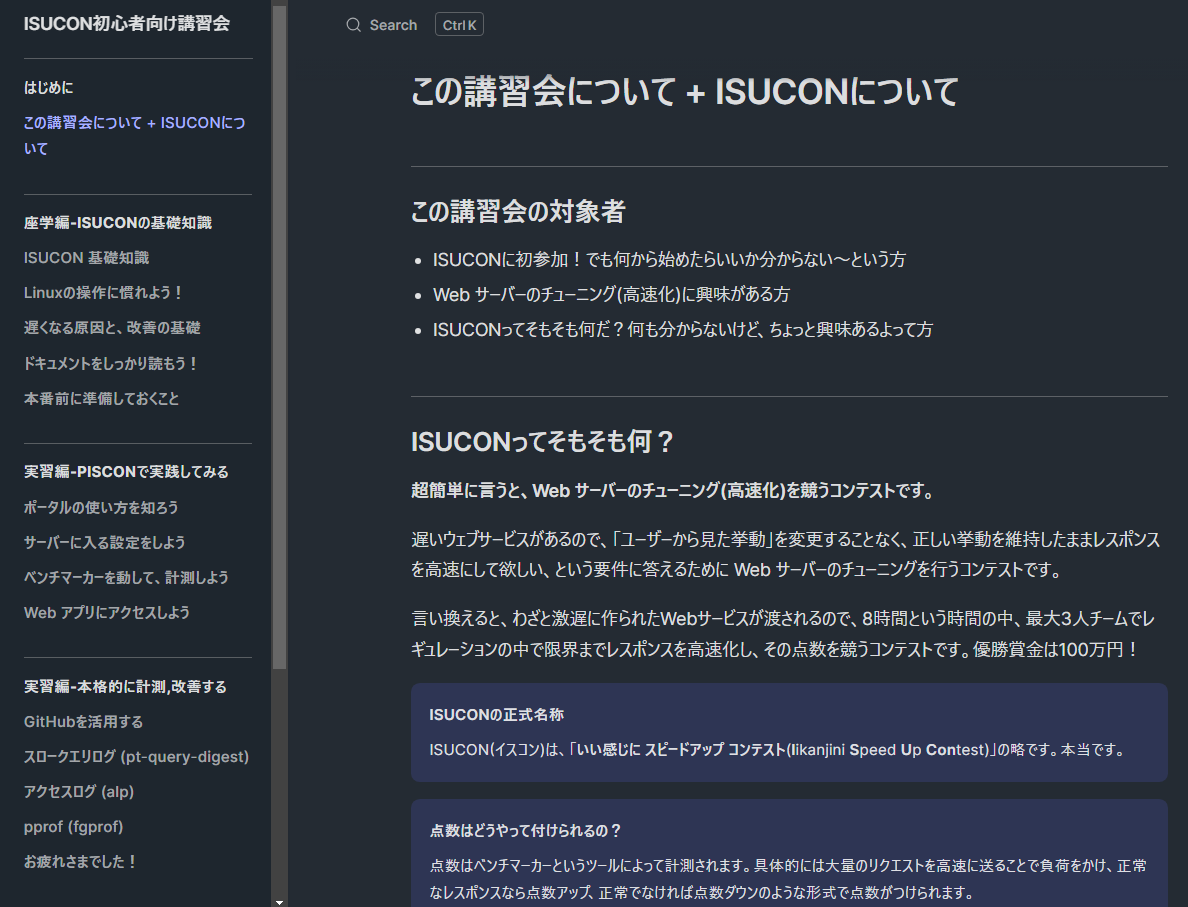Click the この講習会の対象者 heading
This screenshot has width=1188, height=907.
pos(518,211)
